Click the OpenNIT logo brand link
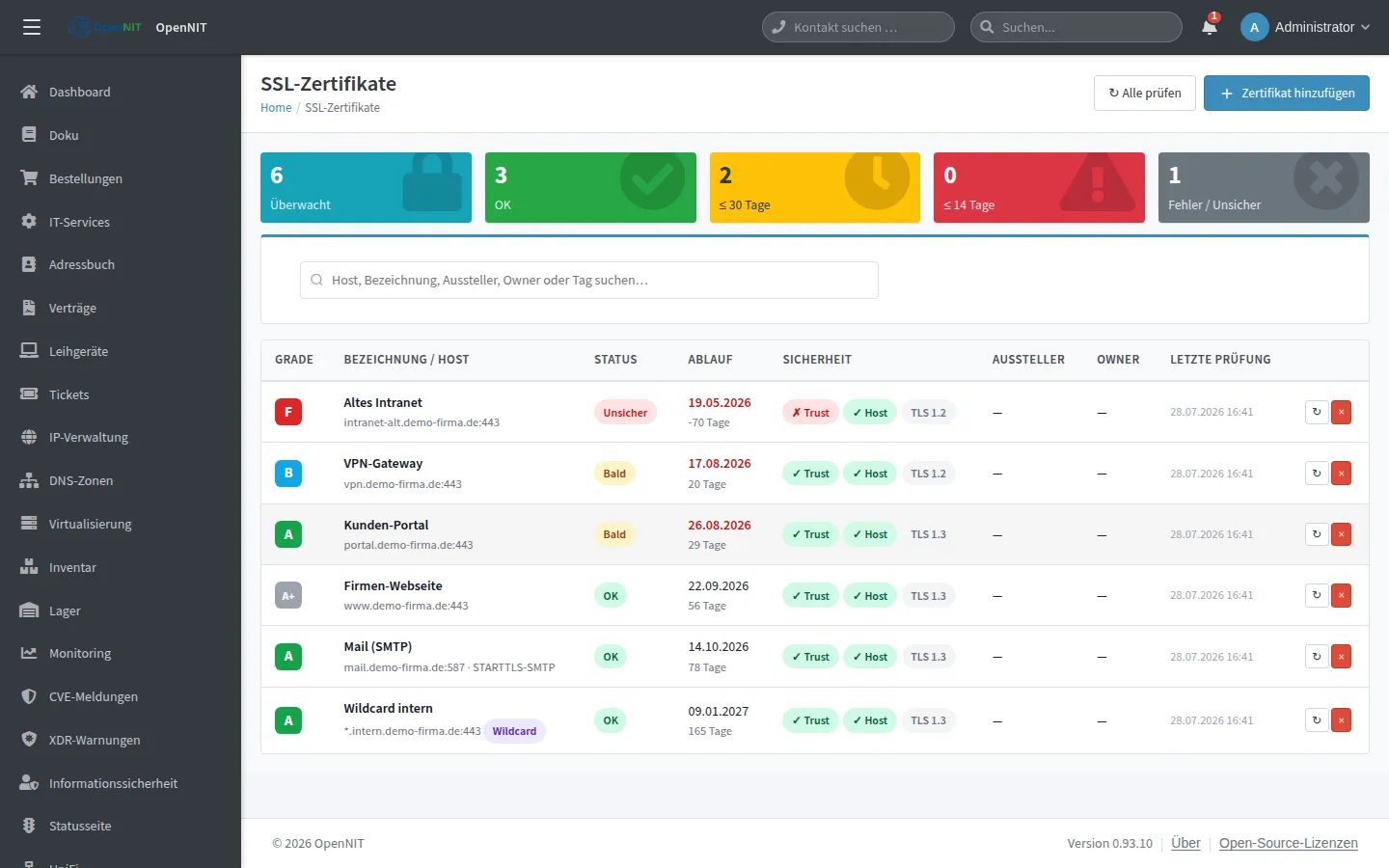This screenshot has width=1389, height=868. (137, 27)
